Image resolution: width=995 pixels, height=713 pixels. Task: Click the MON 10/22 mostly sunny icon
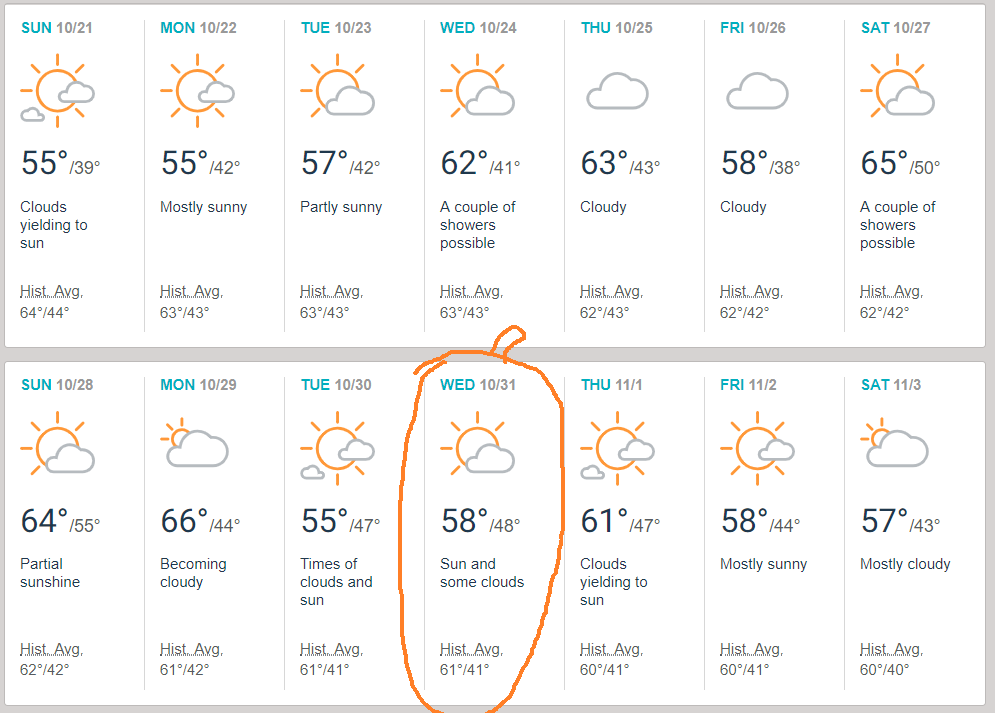197,93
